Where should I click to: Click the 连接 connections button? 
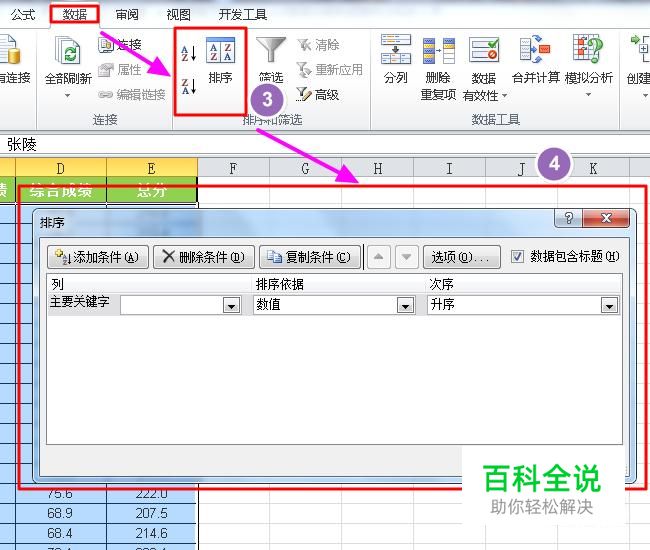pos(120,44)
